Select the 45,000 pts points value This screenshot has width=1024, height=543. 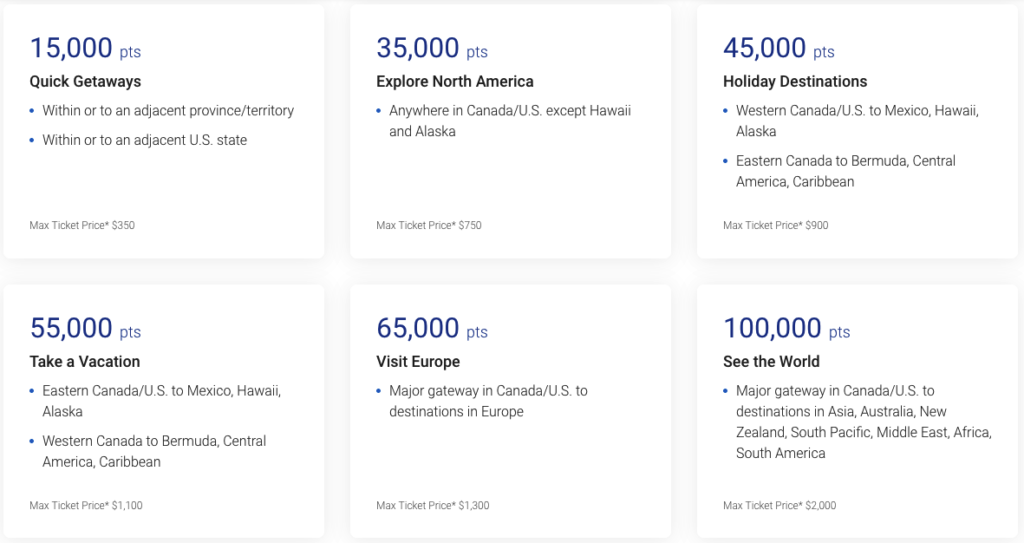pos(778,48)
